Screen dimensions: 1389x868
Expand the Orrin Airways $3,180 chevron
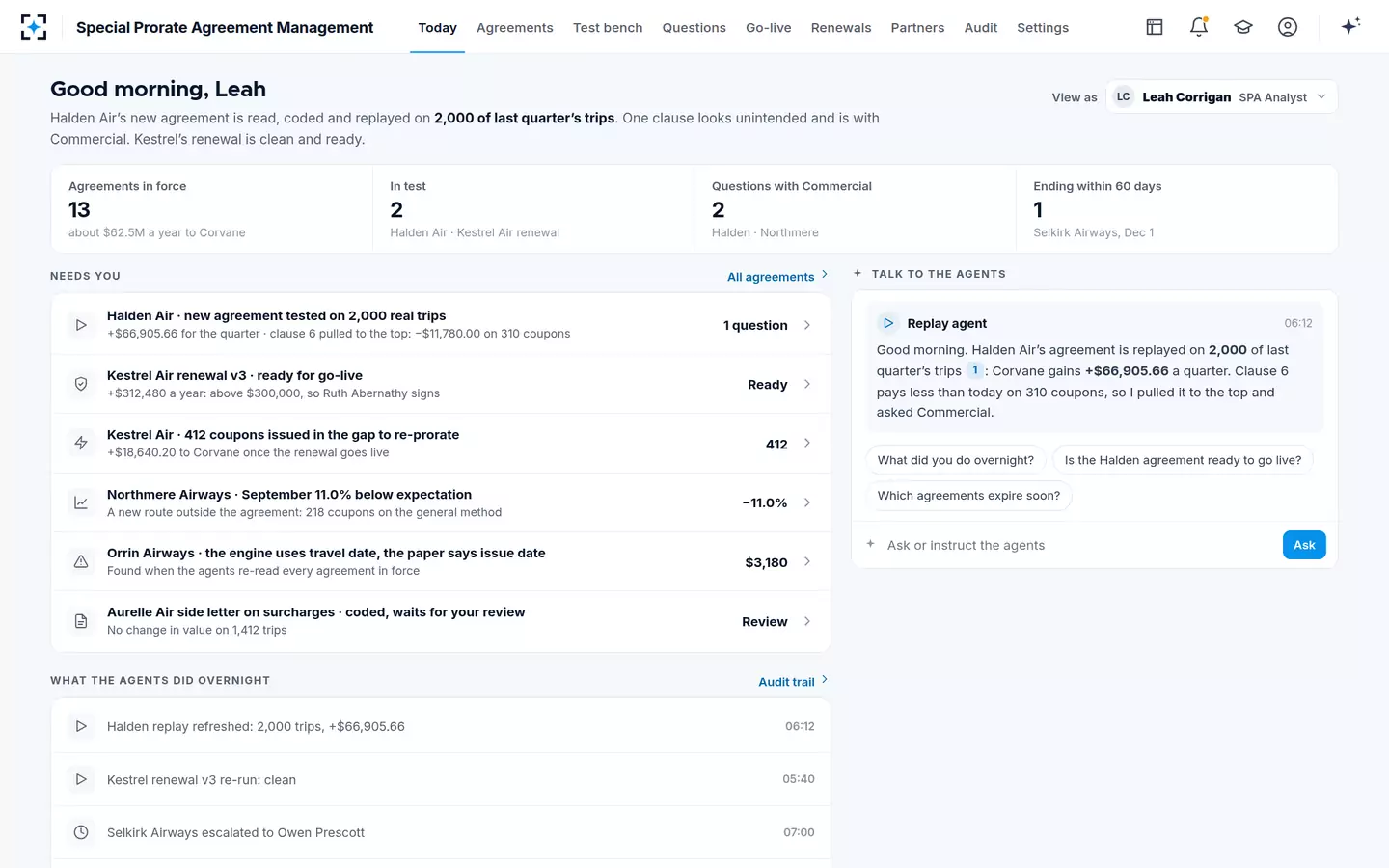pos(807,561)
